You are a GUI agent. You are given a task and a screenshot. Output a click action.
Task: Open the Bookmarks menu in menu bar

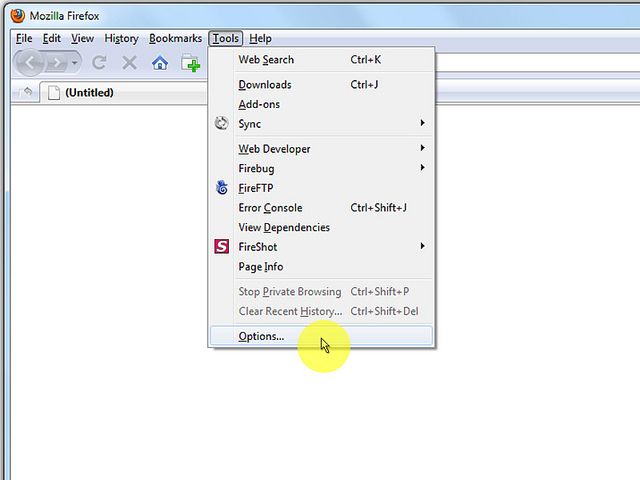point(175,38)
